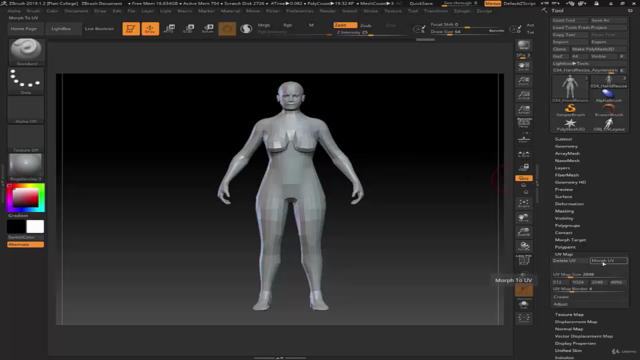The image size is (640, 360).
Task: Click the Rotate view icon in right shelf
Action: click(524, 246)
